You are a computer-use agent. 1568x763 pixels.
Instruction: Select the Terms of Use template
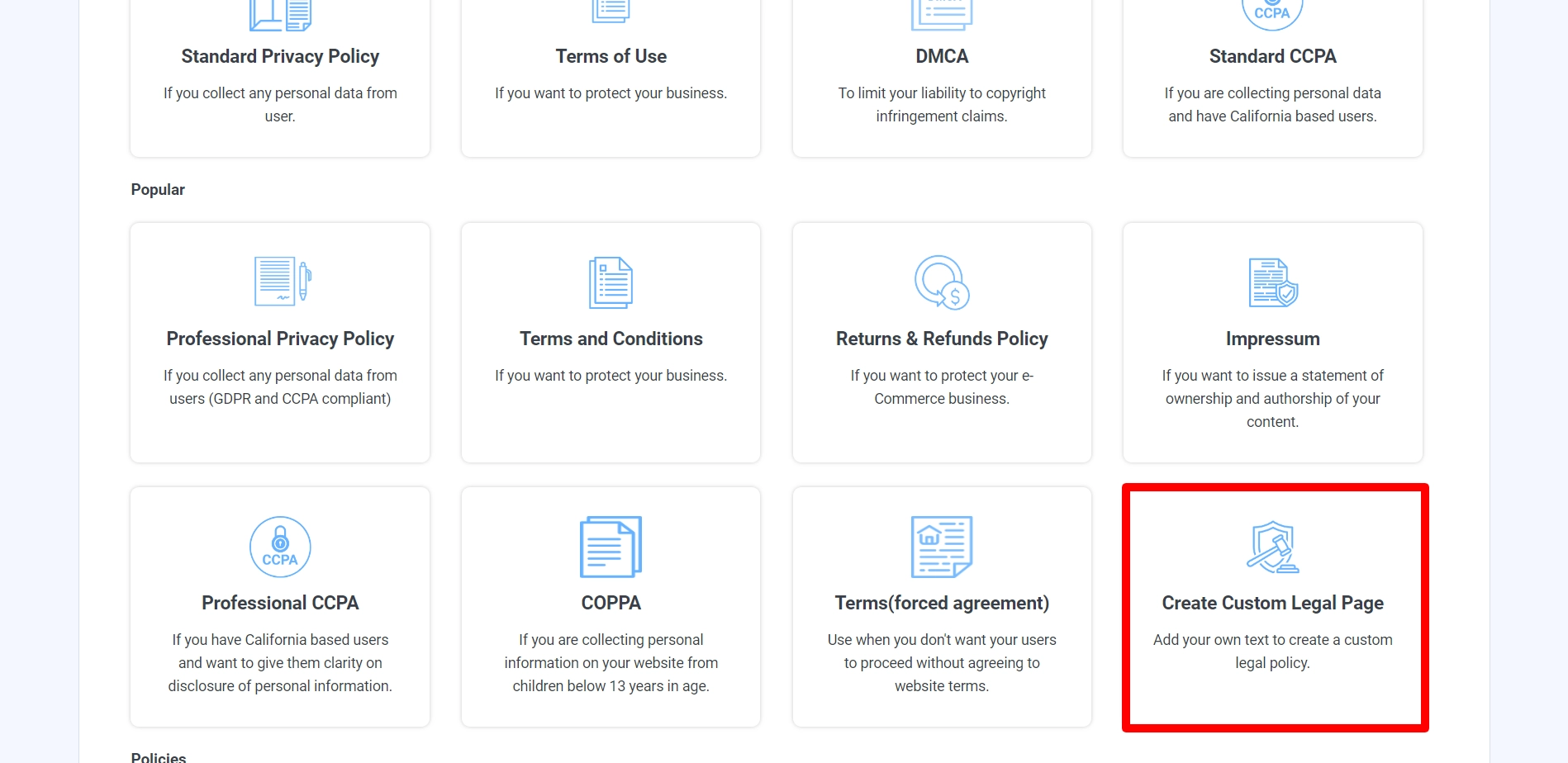(x=611, y=78)
